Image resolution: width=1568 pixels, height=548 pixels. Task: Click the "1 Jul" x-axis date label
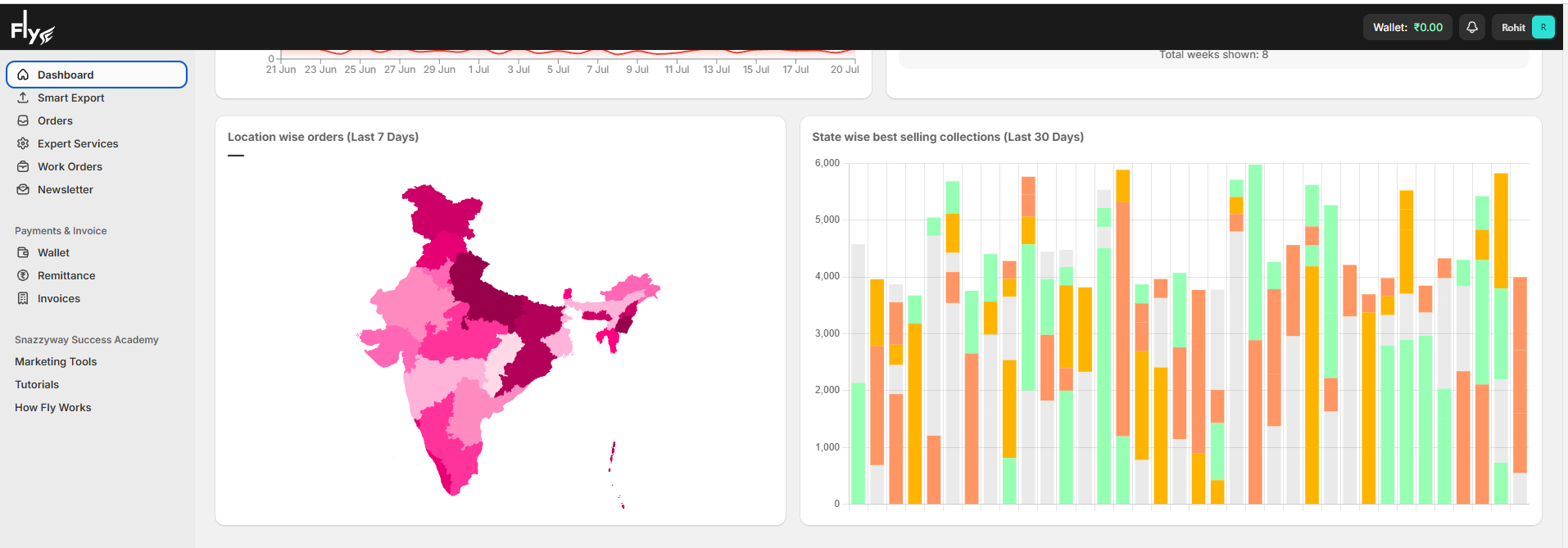[x=478, y=70]
